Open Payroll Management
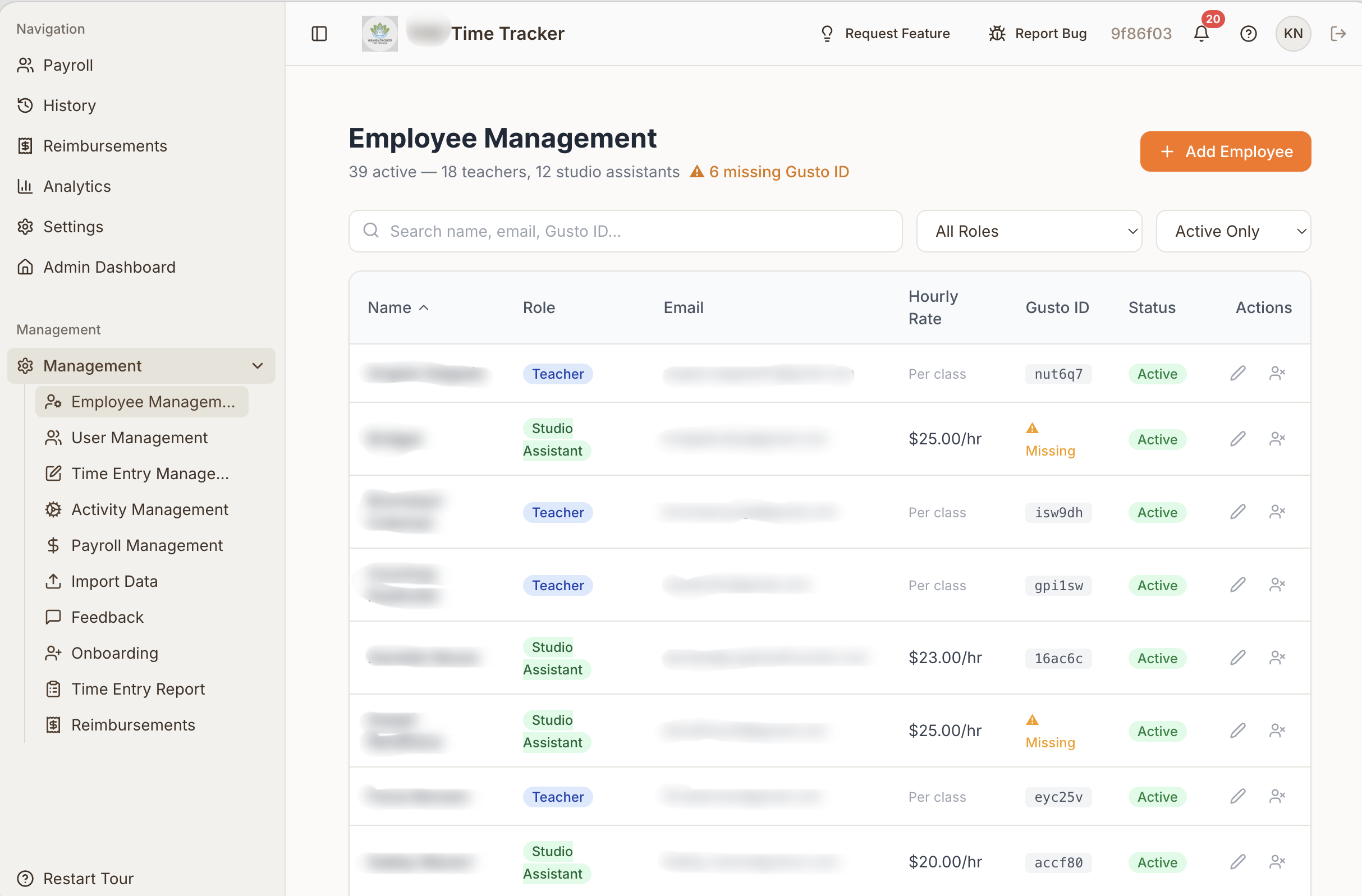The image size is (1362, 896). (134, 545)
